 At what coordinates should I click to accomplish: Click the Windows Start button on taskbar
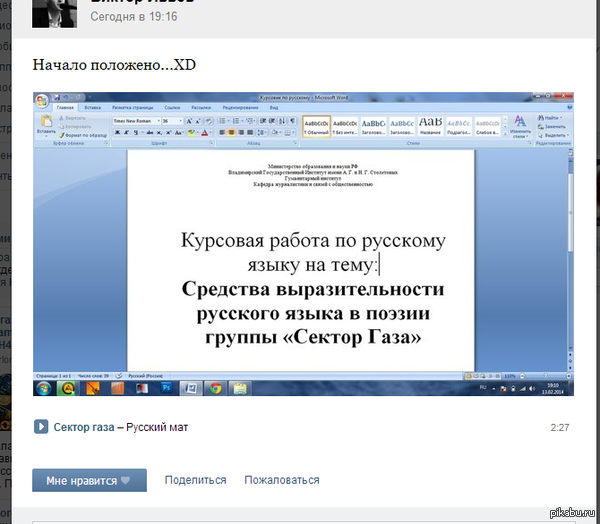pos(44,388)
